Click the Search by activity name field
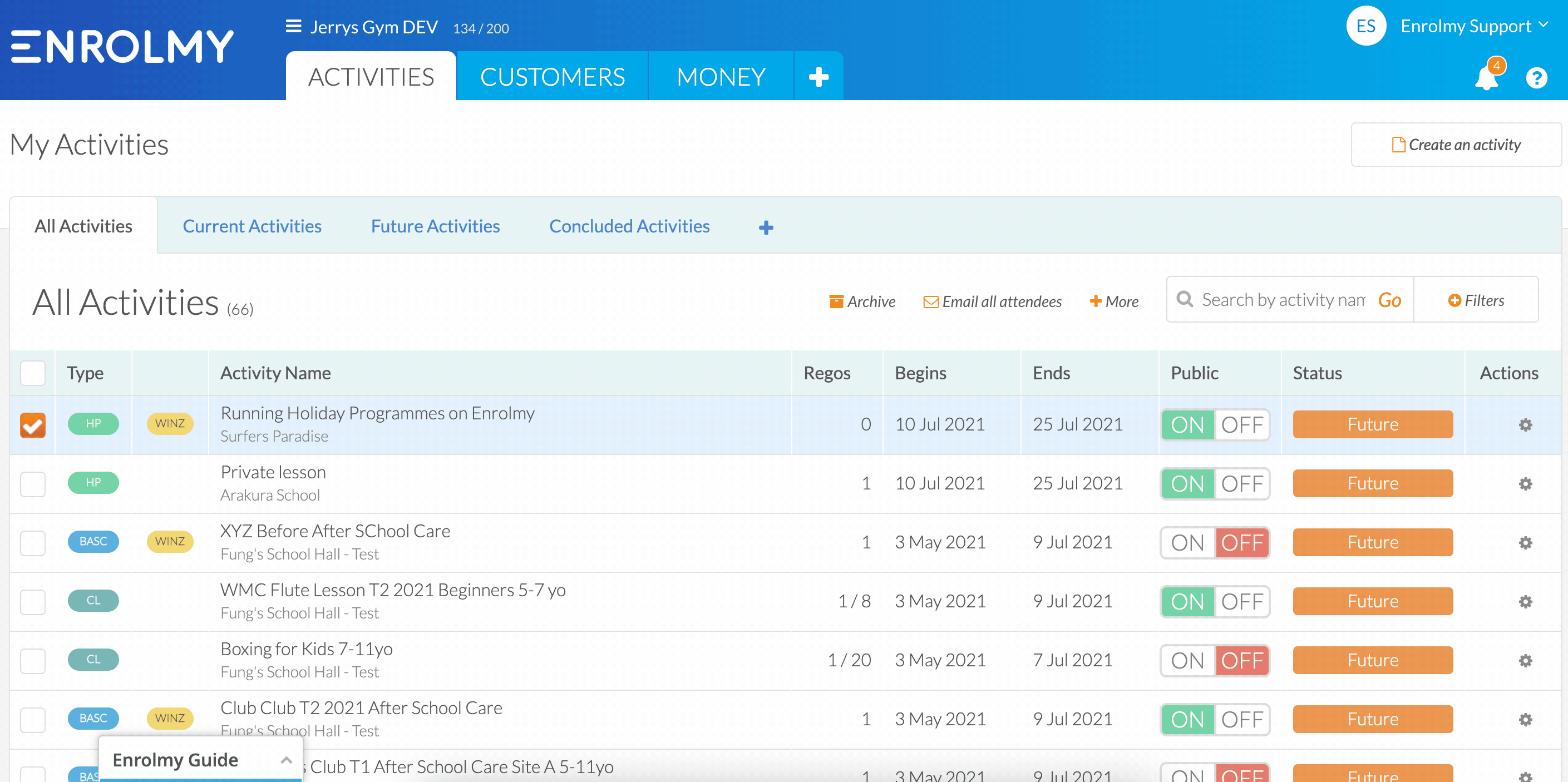The width and height of the screenshot is (1568, 782). click(x=1283, y=299)
